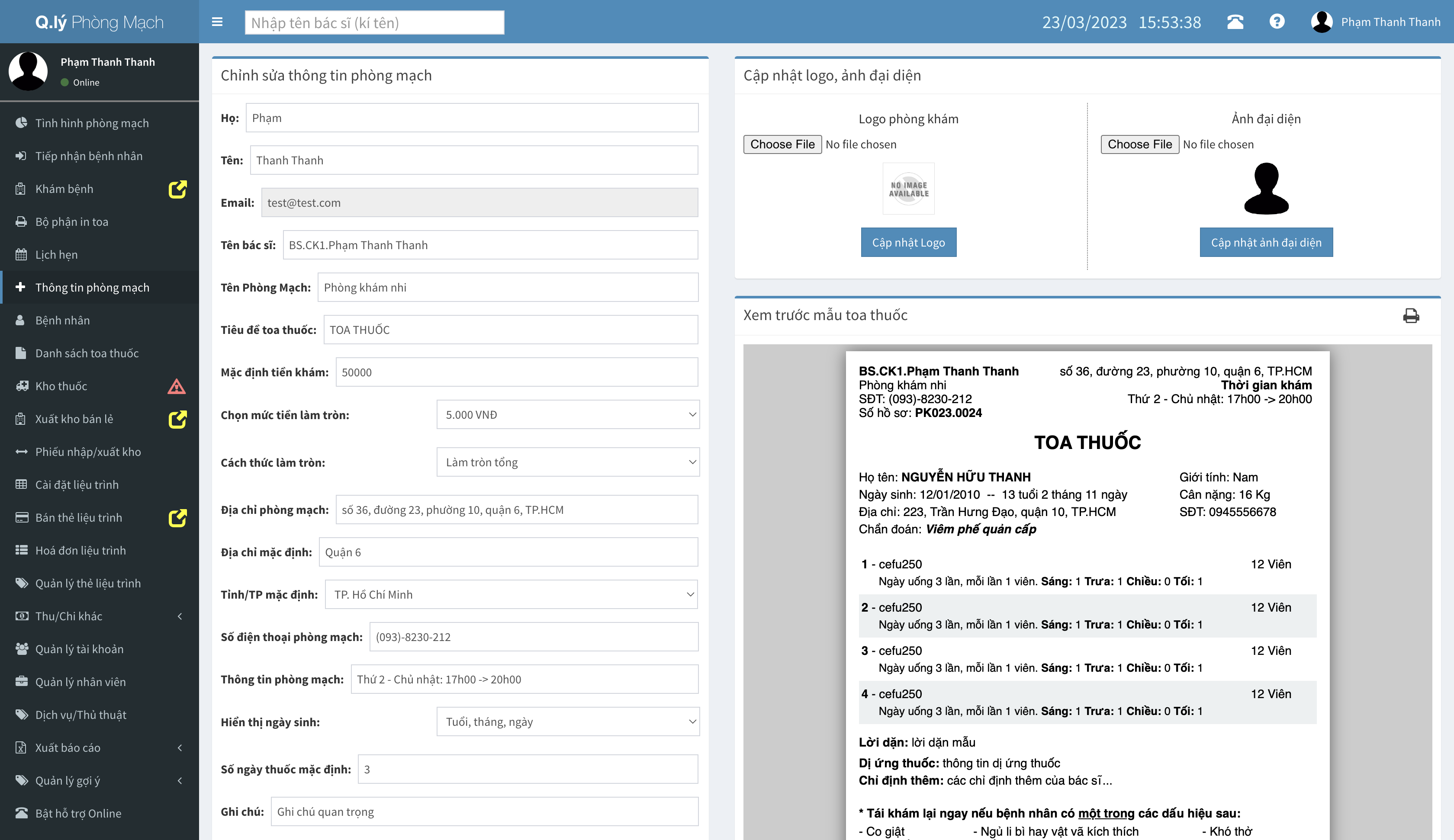Open external link icon beside Khám bệnh

(x=177, y=189)
